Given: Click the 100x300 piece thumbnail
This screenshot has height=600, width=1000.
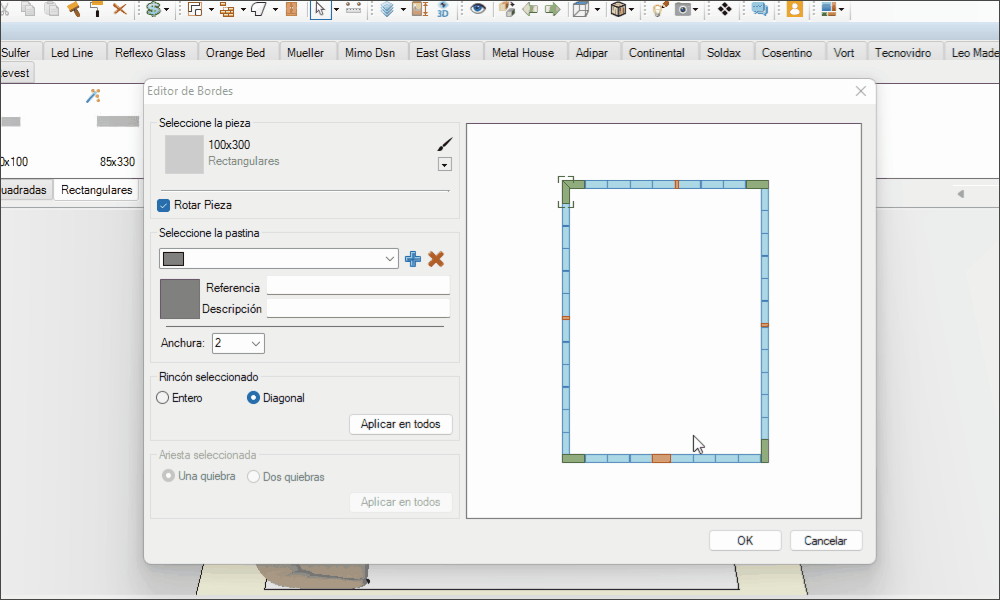Looking at the screenshot, I should [184, 154].
